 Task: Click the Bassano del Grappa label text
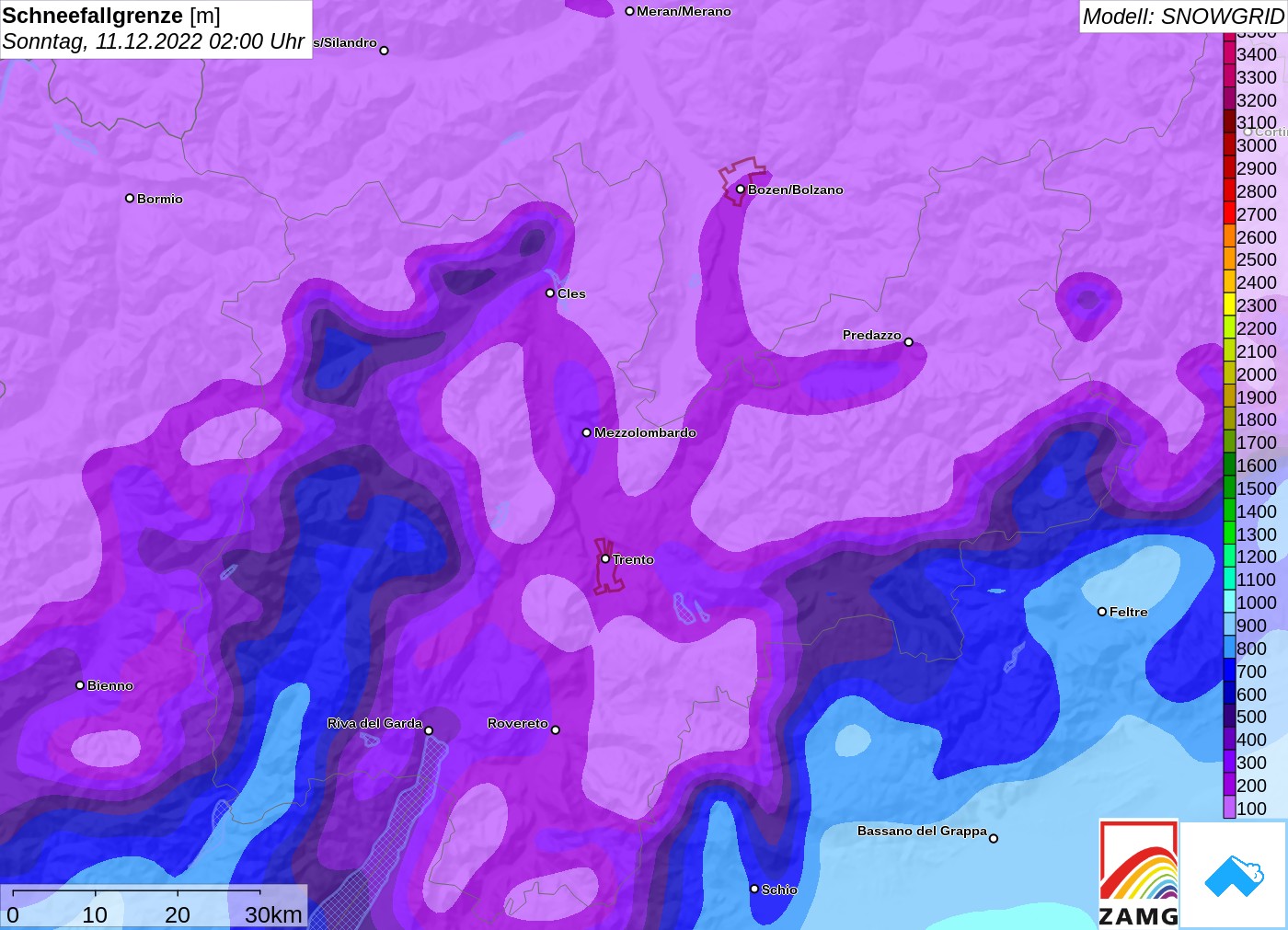click(x=922, y=831)
